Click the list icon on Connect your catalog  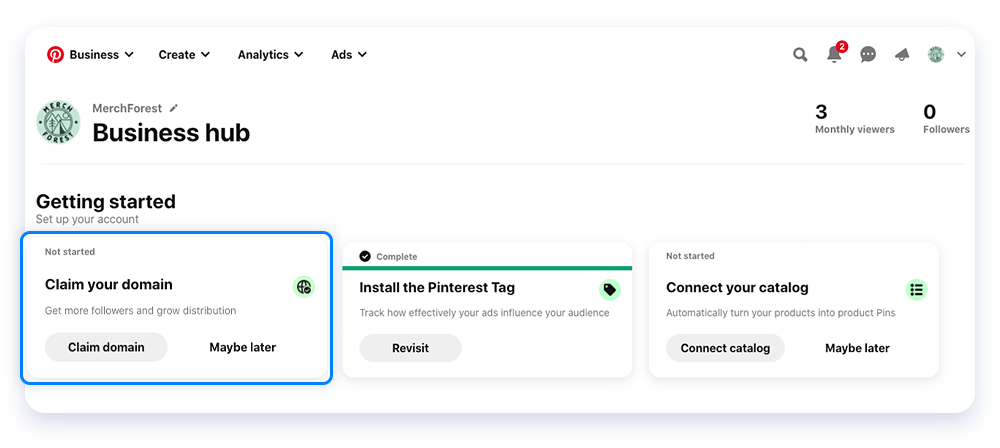[x=916, y=290]
